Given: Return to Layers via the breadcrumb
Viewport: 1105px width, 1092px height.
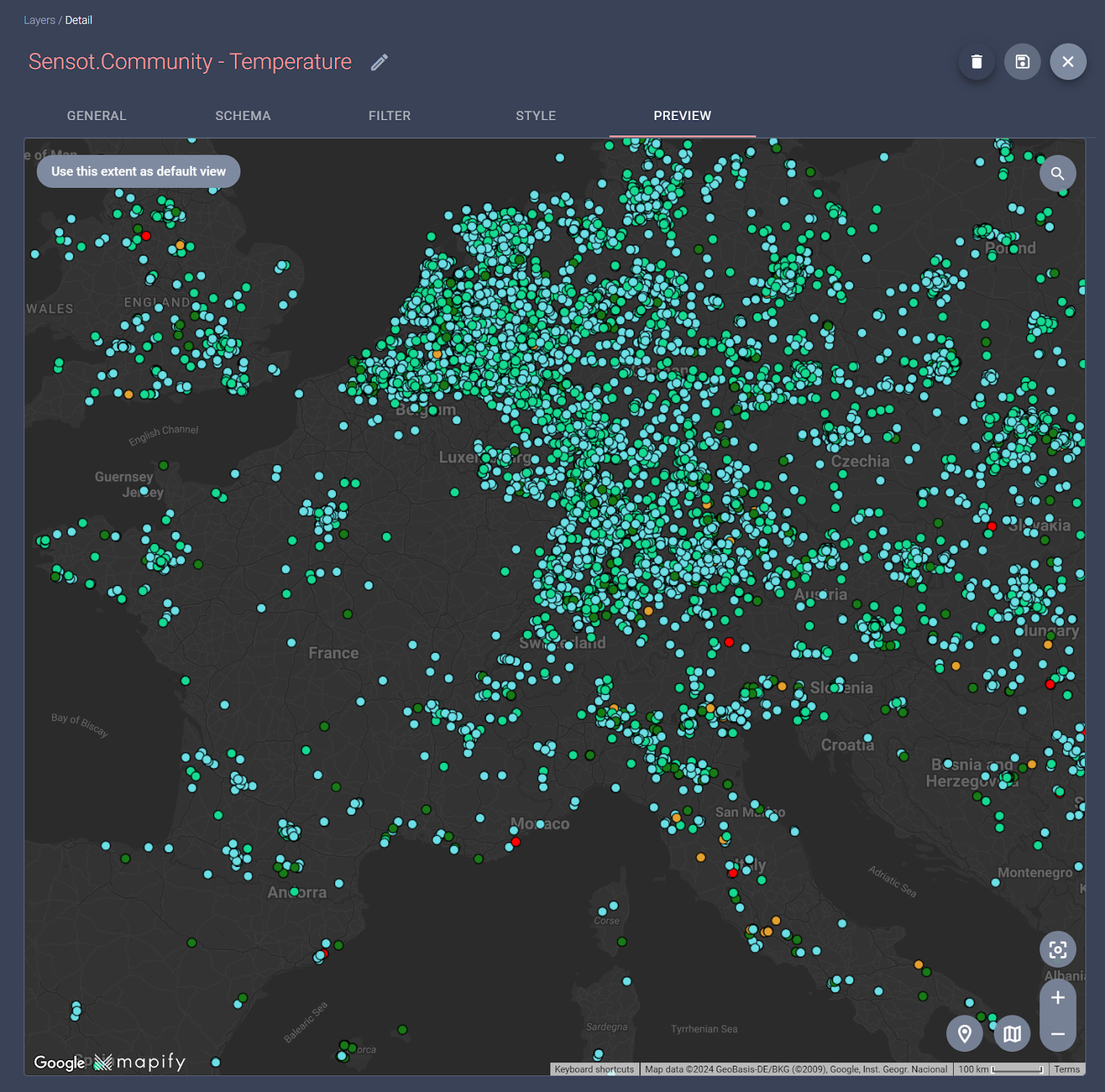Looking at the screenshot, I should point(39,20).
